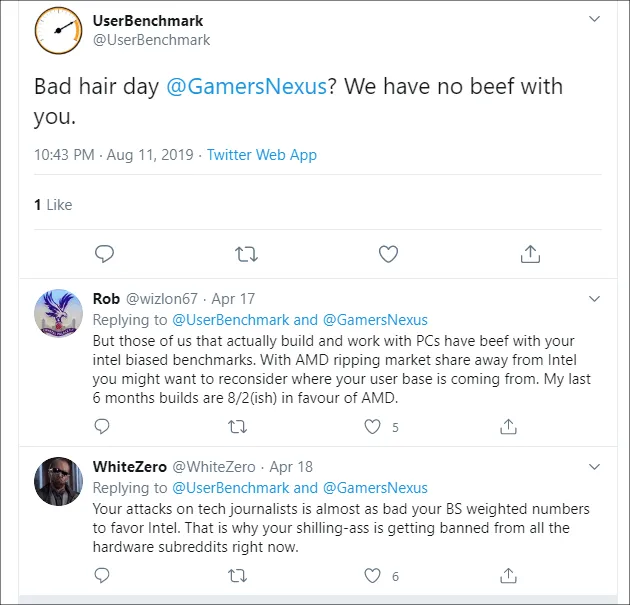
Task: View who liked the tweet via 1 Like
Action: pos(53,204)
